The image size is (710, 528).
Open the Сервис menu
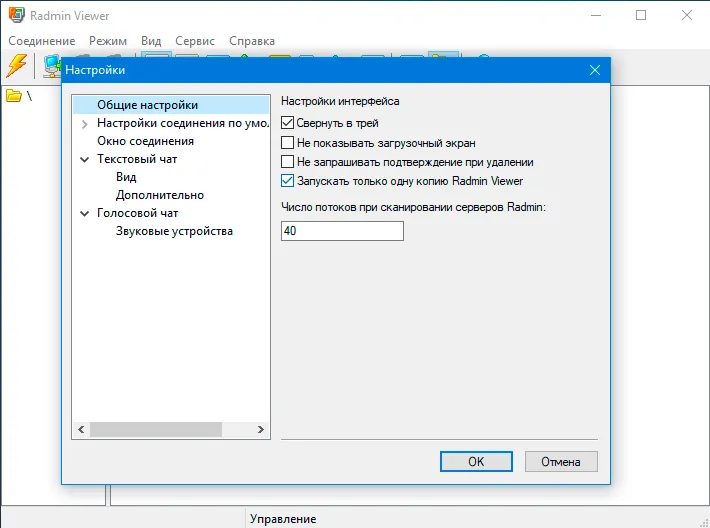195,41
